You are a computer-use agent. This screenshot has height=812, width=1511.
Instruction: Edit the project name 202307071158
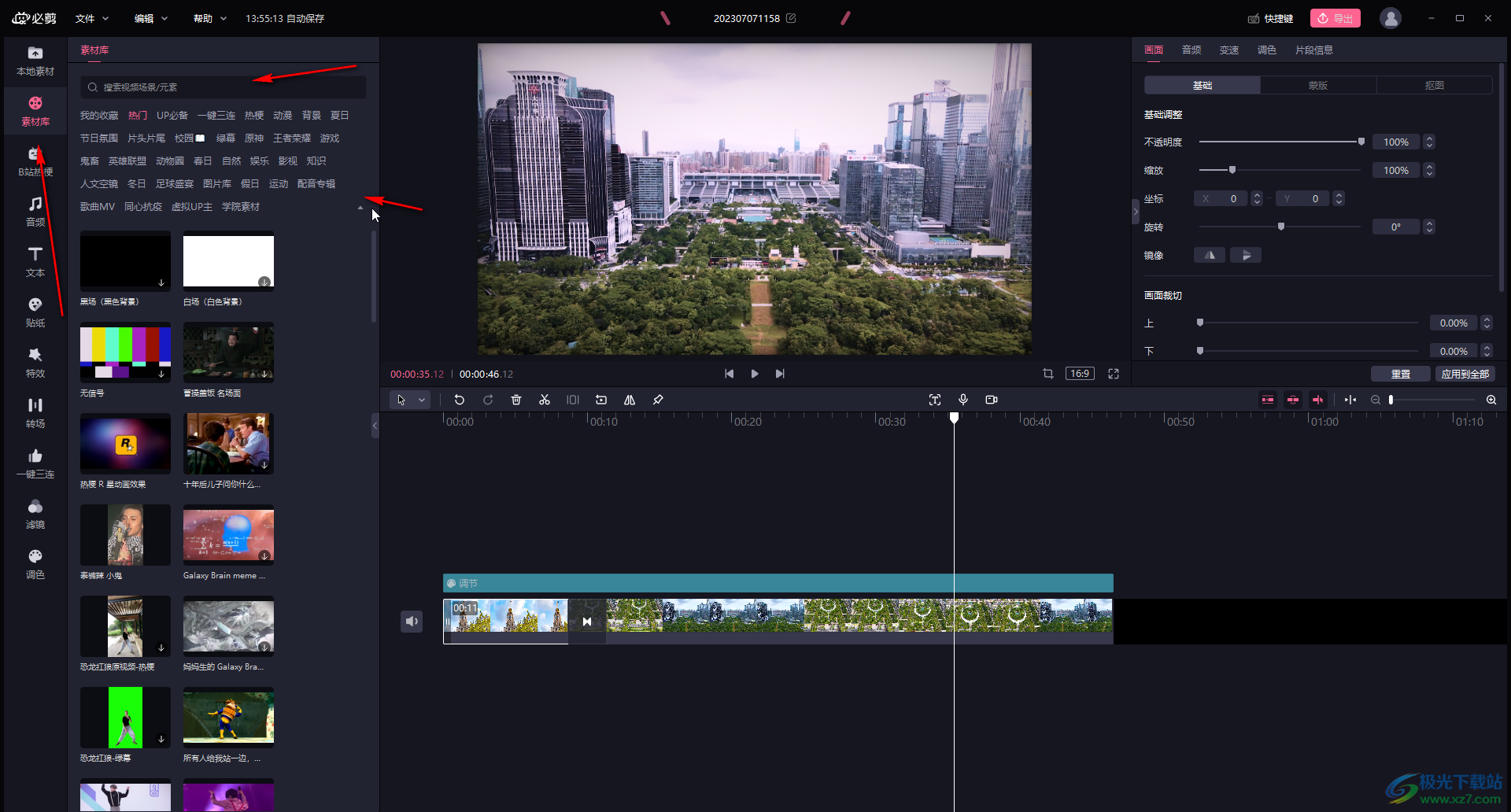point(791,18)
